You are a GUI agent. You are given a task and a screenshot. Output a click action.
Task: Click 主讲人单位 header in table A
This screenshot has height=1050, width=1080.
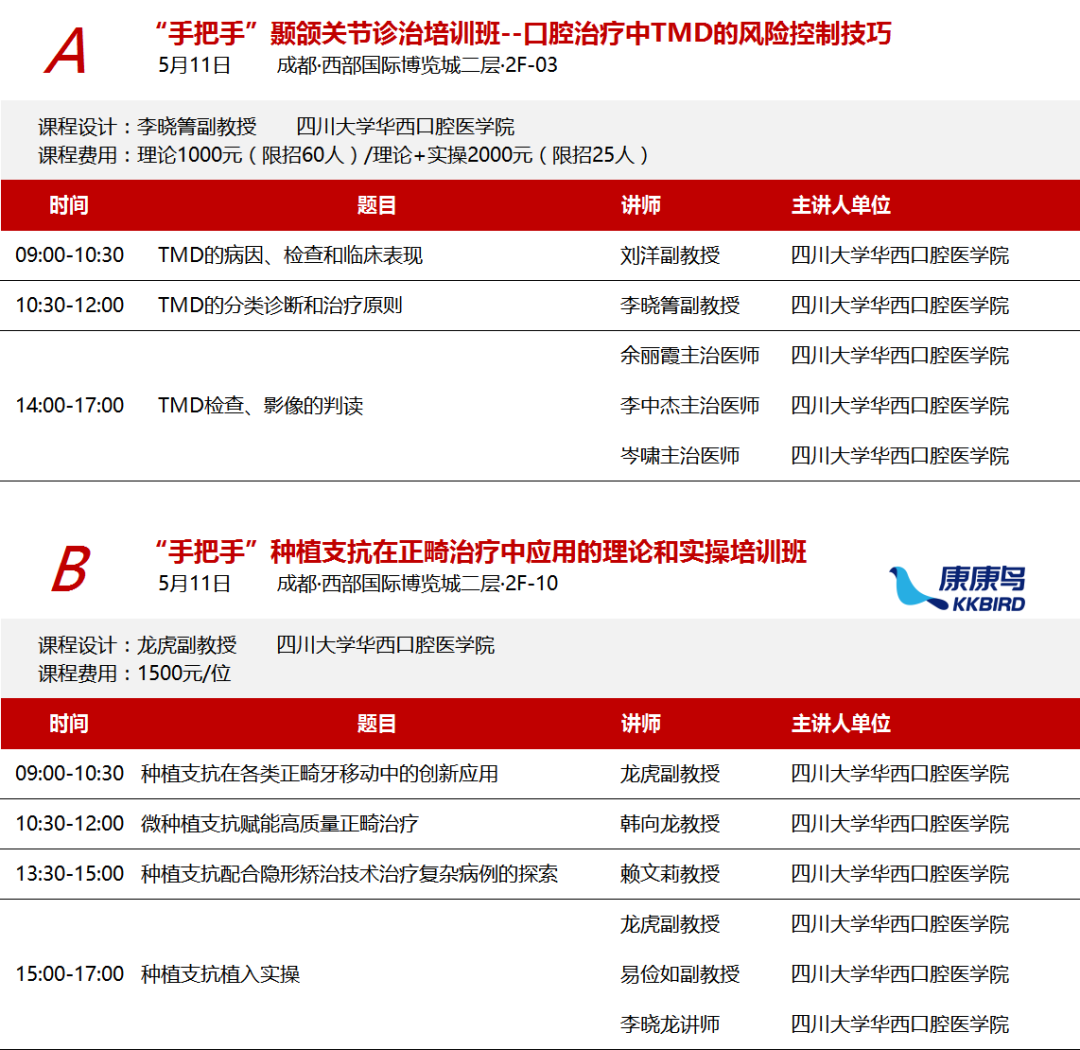[x=841, y=205]
